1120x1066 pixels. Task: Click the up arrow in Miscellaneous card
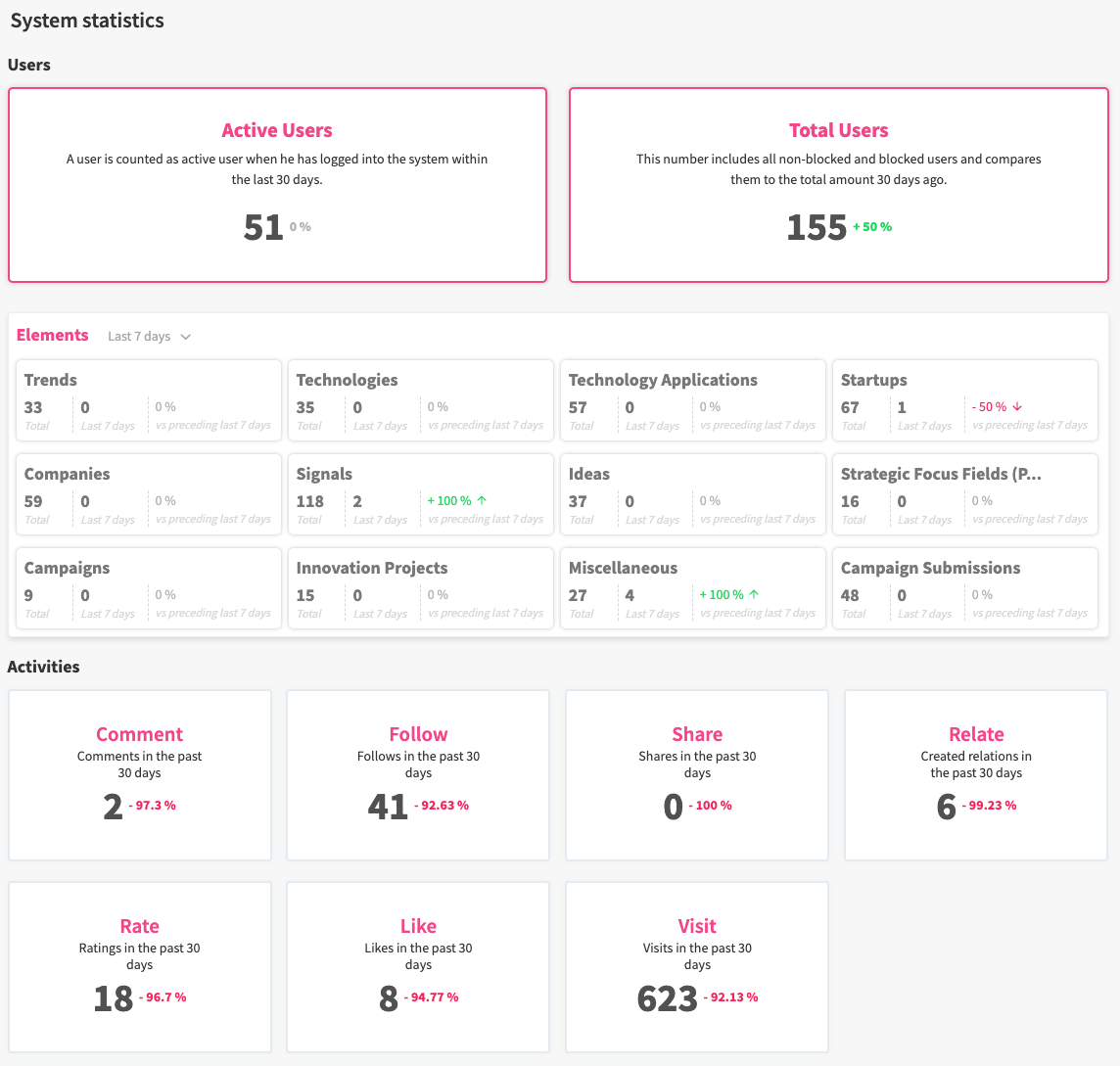(754, 594)
